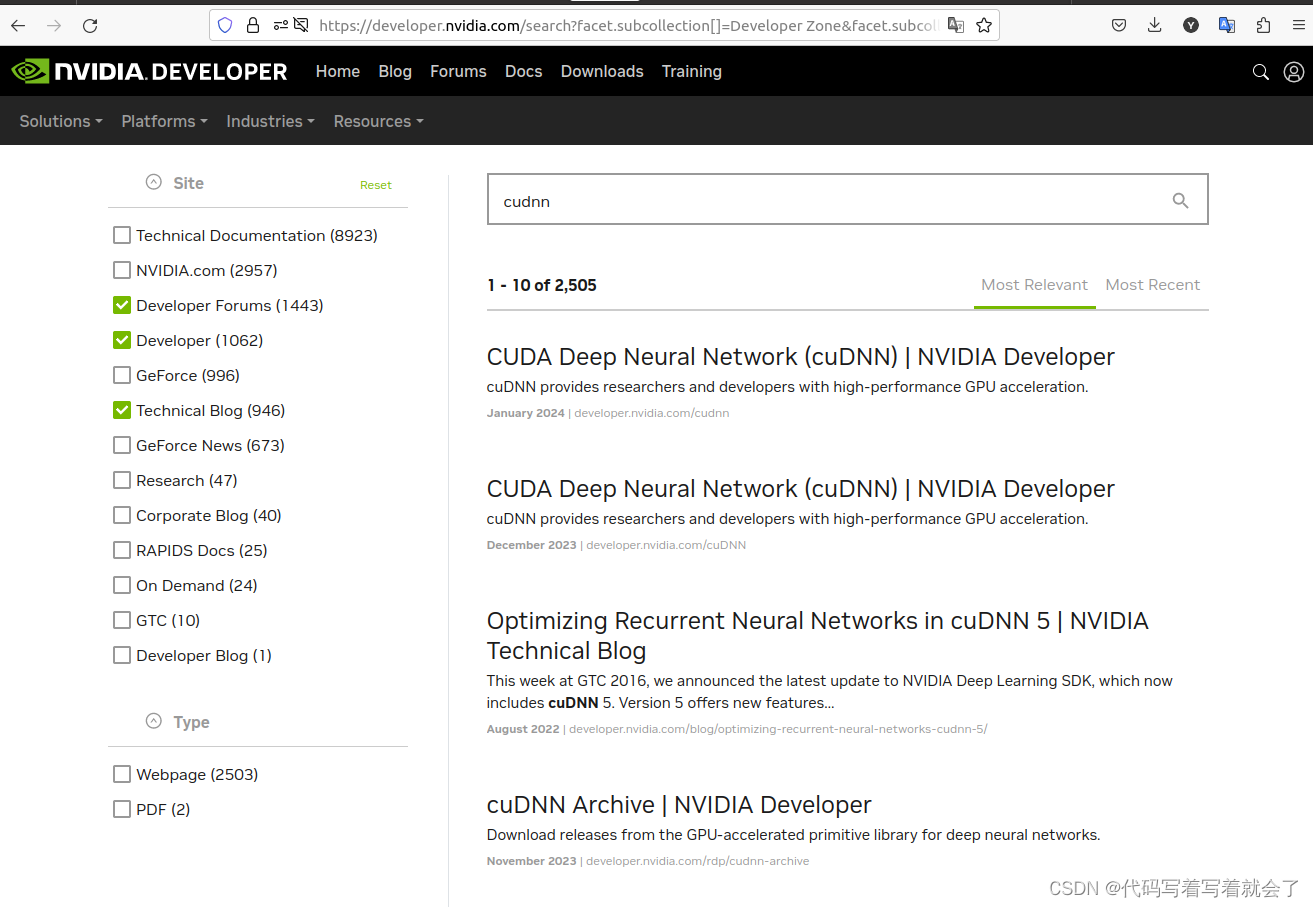Uncheck the Developer Forums filter
The height and width of the screenshot is (907, 1313).
[x=121, y=305]
